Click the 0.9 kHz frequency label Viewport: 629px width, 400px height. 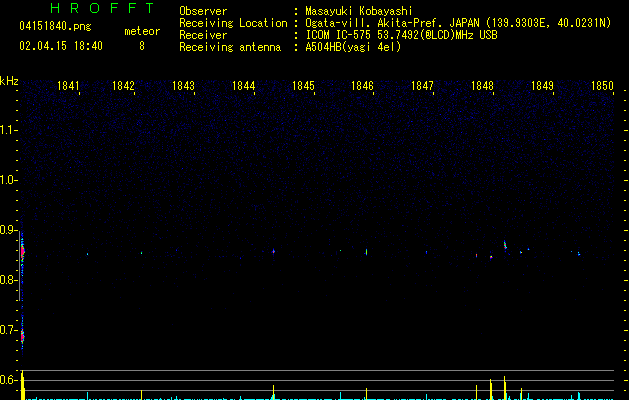pos(8,230)
